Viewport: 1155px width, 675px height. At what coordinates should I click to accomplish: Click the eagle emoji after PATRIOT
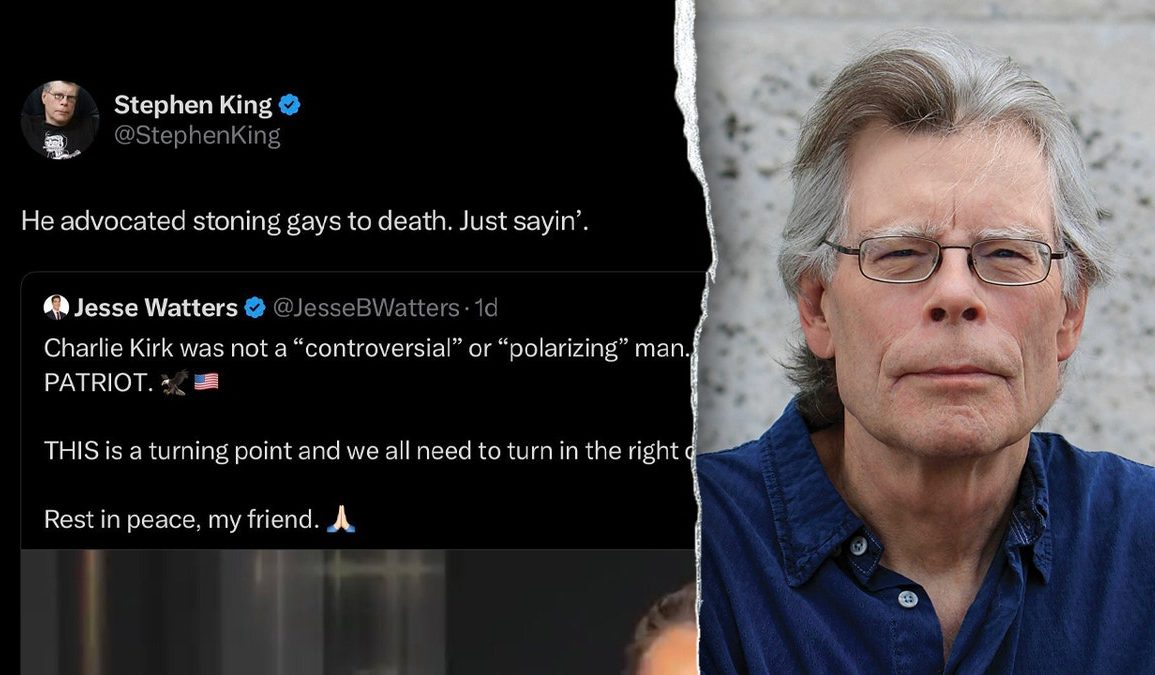[x=175, y=382]
